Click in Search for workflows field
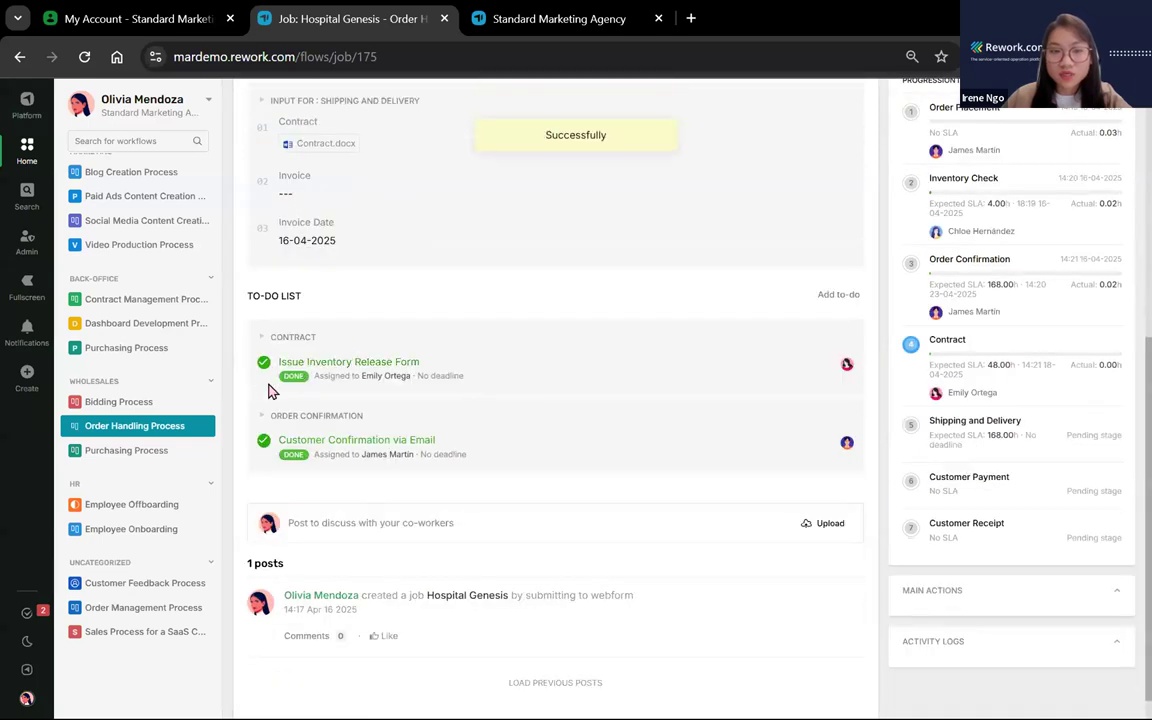 [138, 141]
